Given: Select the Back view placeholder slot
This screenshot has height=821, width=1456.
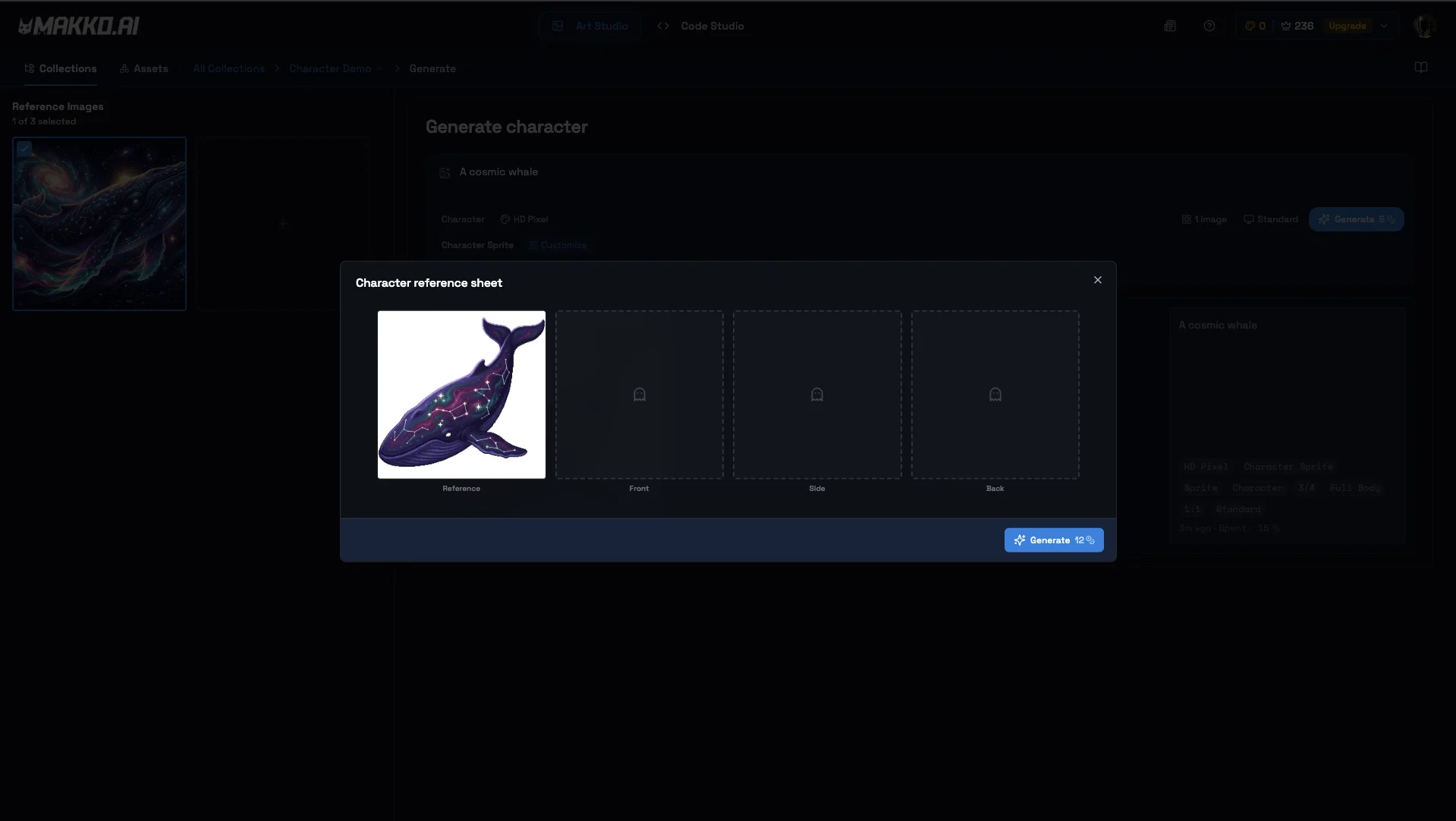Looking at the screenshot, I should pyautogui.click(x=995, y=395).
